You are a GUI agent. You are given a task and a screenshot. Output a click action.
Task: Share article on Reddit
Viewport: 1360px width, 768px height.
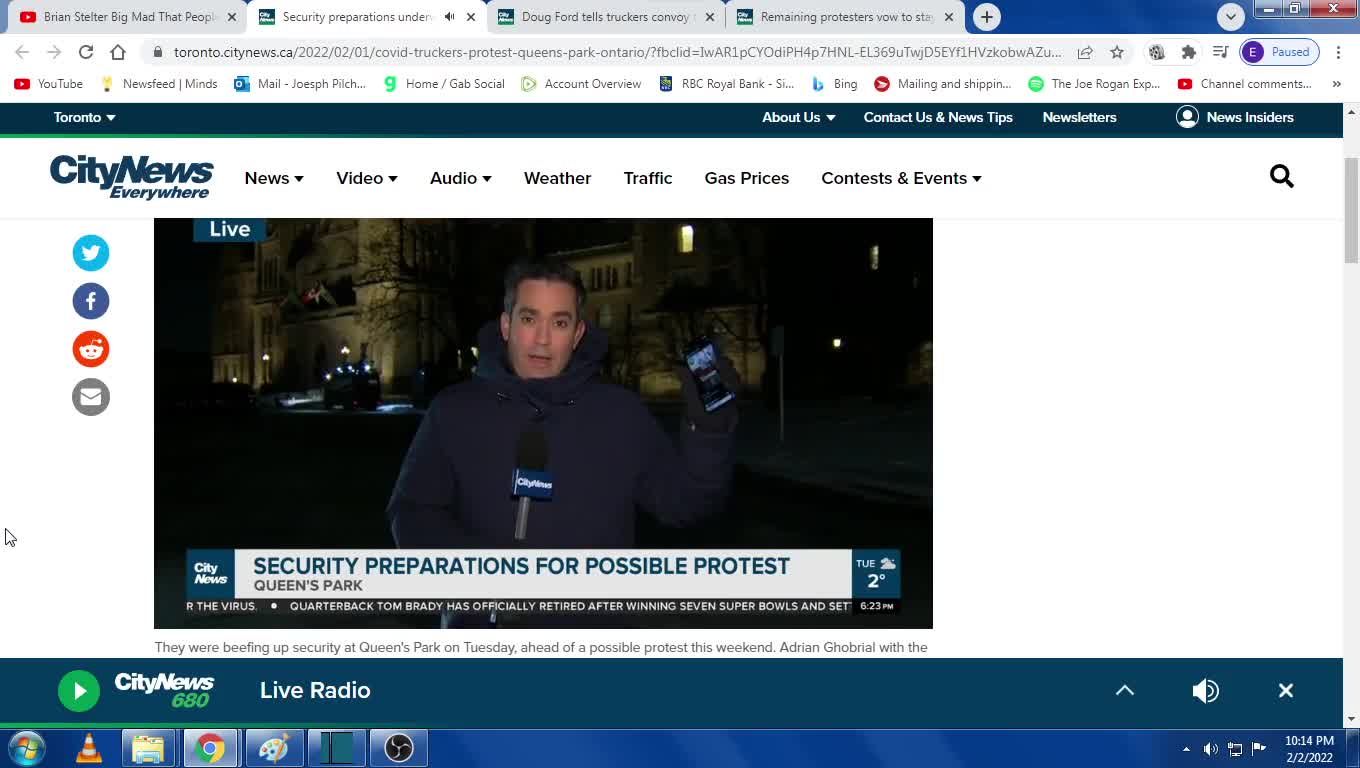point(91,349)
